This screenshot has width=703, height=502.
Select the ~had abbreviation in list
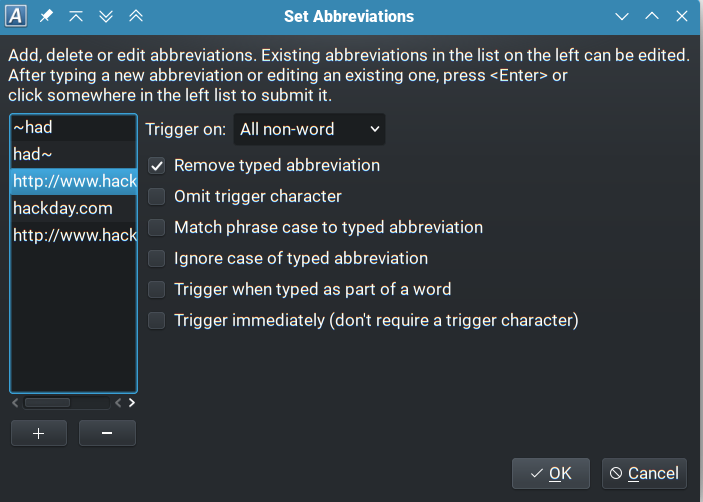tap(73, 128)
